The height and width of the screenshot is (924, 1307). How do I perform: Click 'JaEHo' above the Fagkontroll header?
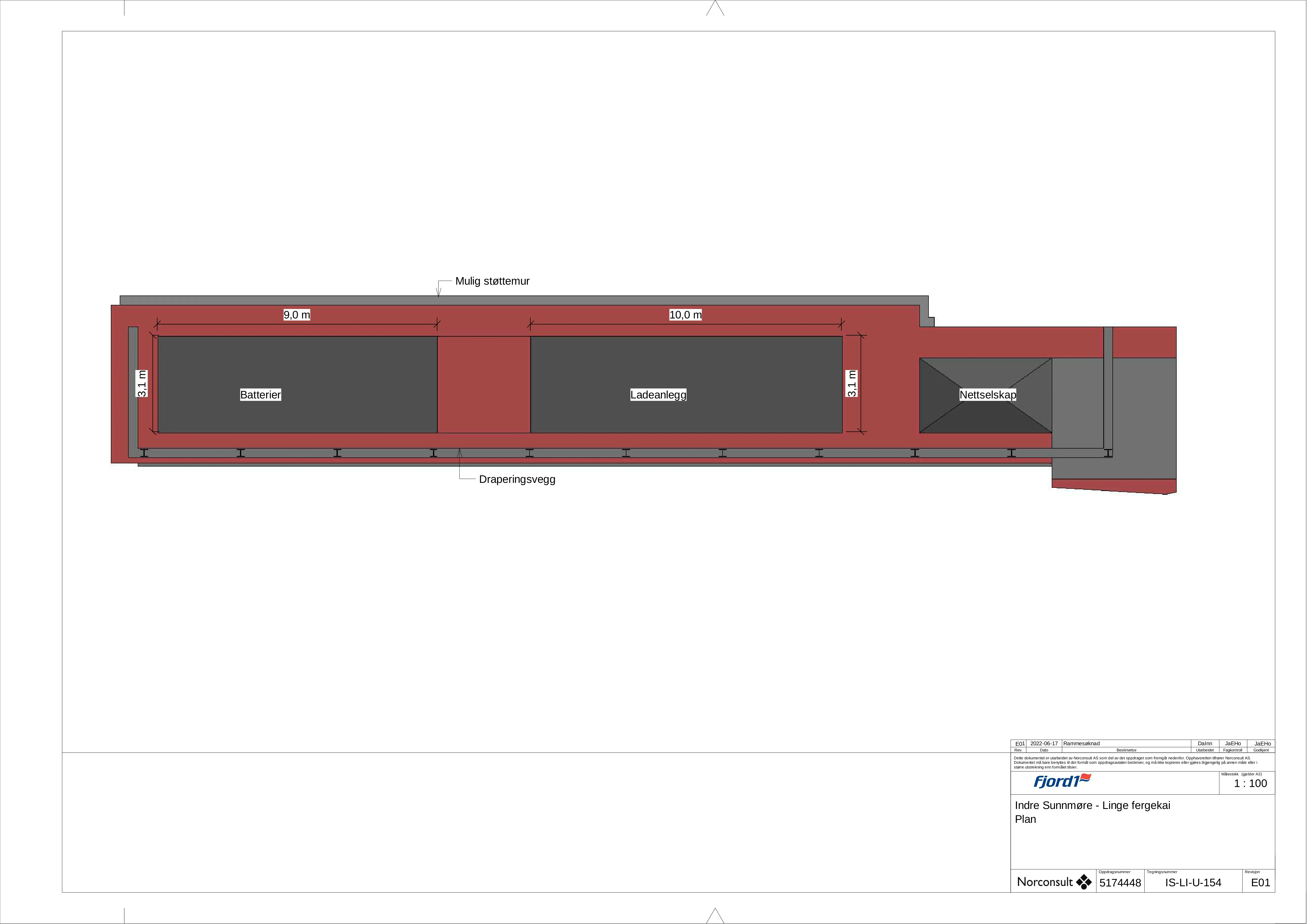[x=1233, y=744]
